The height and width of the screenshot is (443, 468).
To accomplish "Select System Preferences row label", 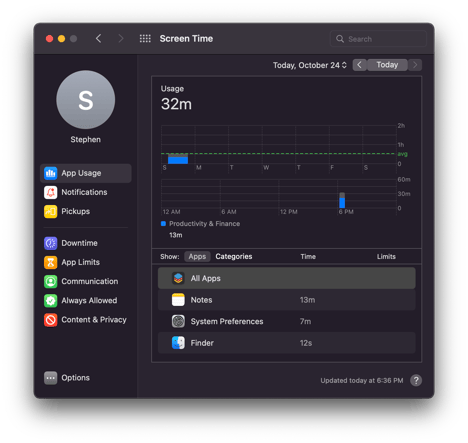I will pos(227,321).
